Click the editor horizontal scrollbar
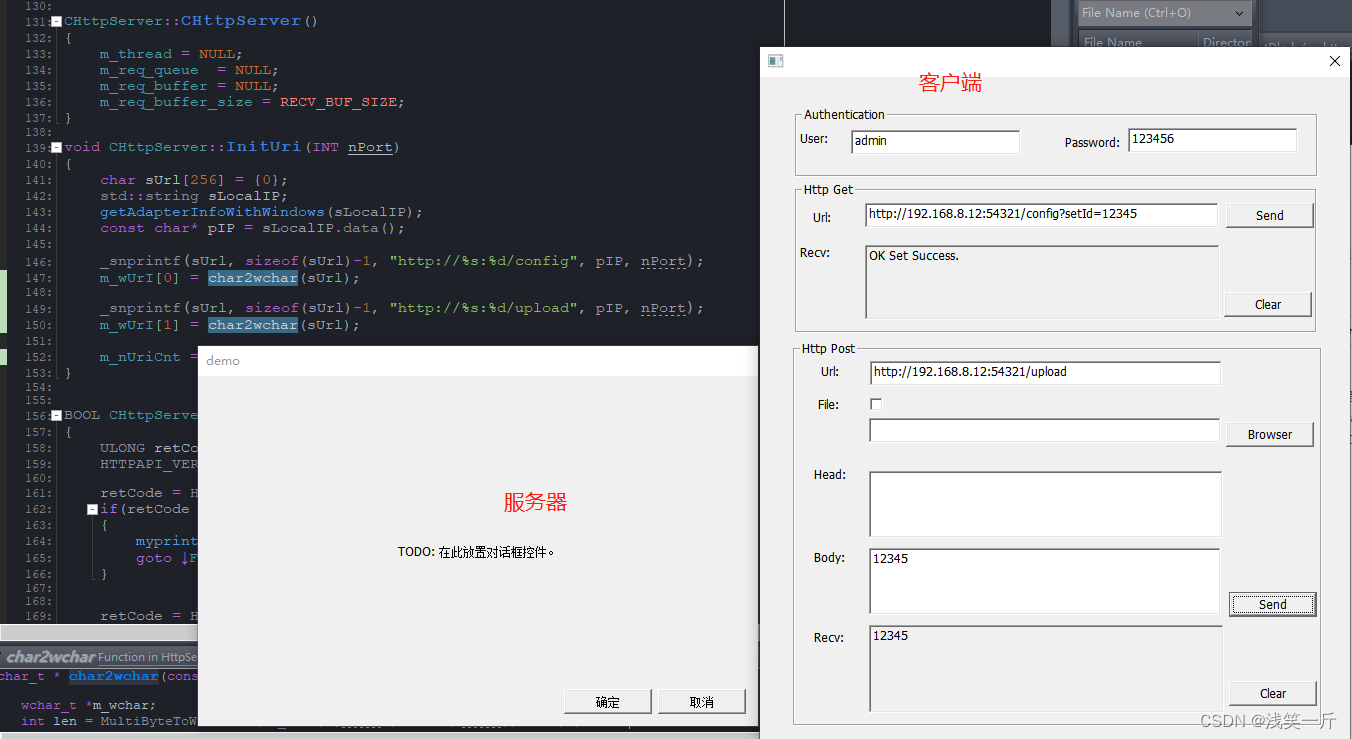The image size is (1352, 739). (x=99, y=633)
